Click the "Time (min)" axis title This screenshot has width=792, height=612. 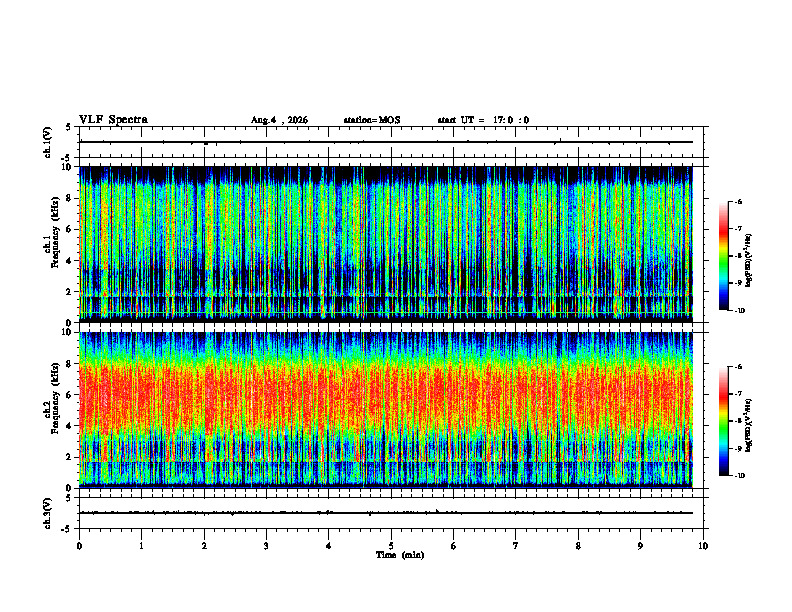tap(400, 555)
